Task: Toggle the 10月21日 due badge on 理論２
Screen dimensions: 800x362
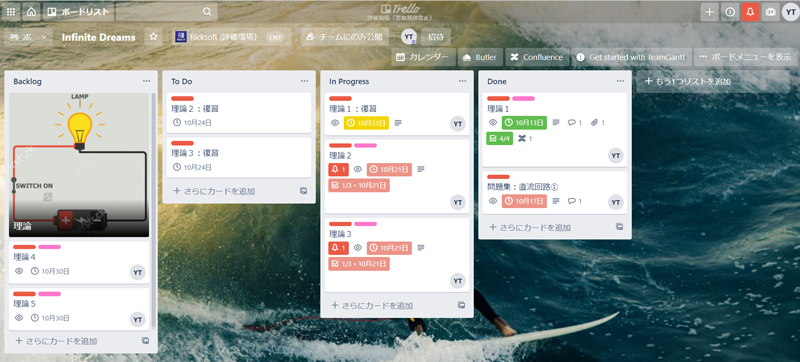Action: 389,169
